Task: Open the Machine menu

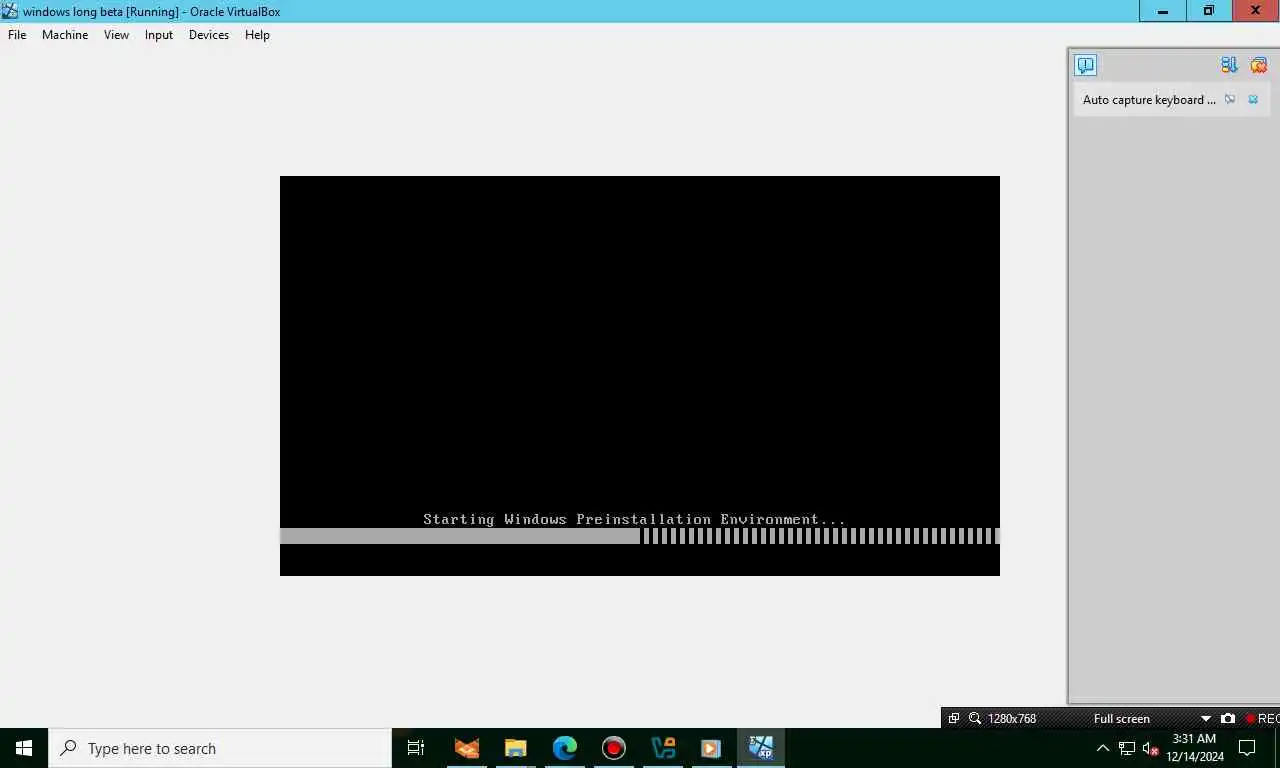Action: [x=65, y=35]
